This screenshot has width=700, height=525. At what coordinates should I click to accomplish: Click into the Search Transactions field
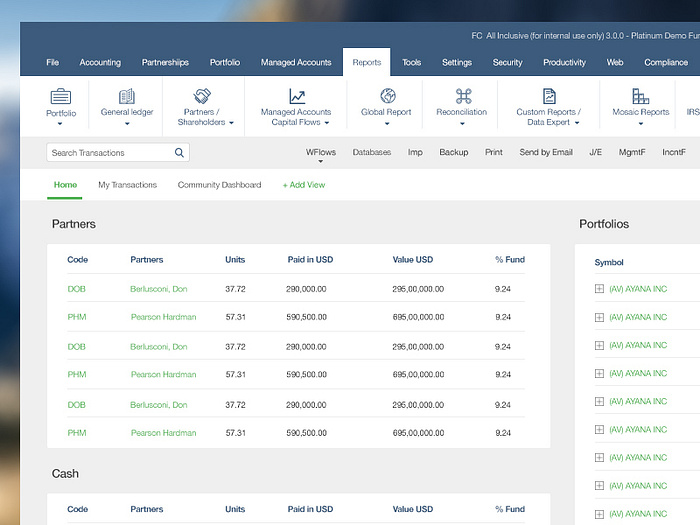108,153
